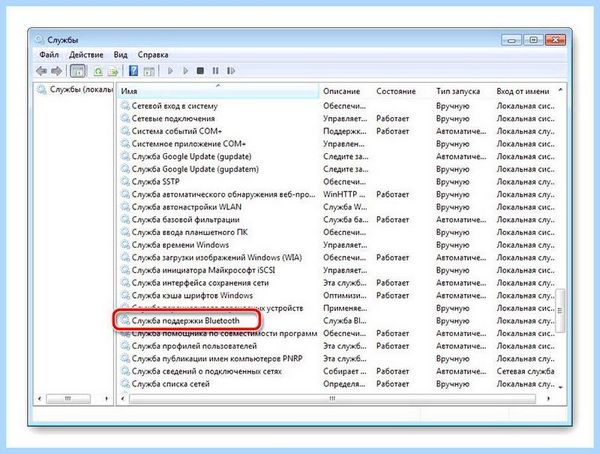Click services list horizontal scrollbar thumb
The image size is (600, 454).
[332, 399]
